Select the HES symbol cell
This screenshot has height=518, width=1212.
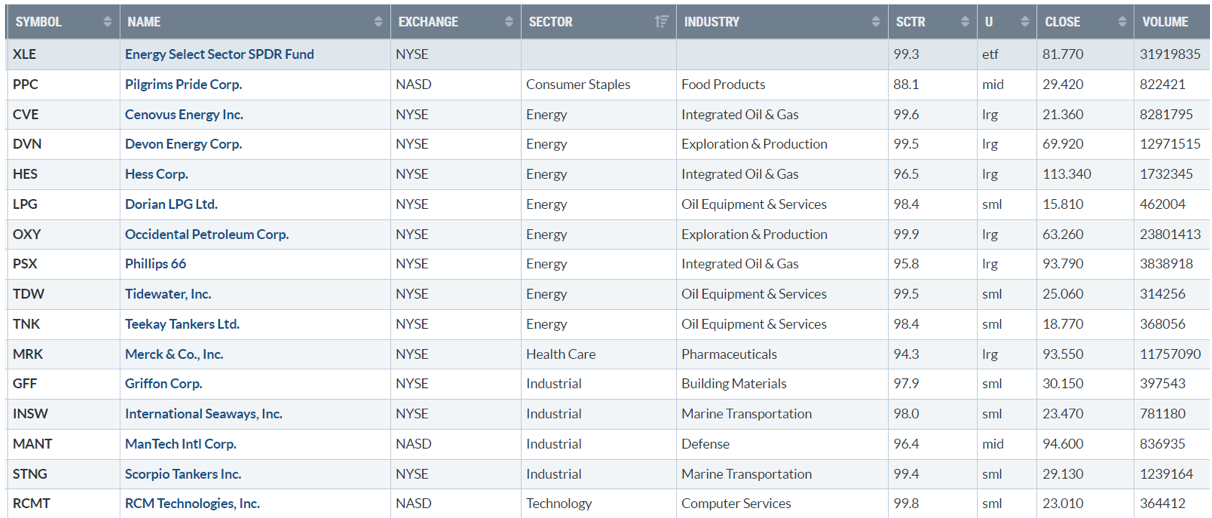pos(25,174)
